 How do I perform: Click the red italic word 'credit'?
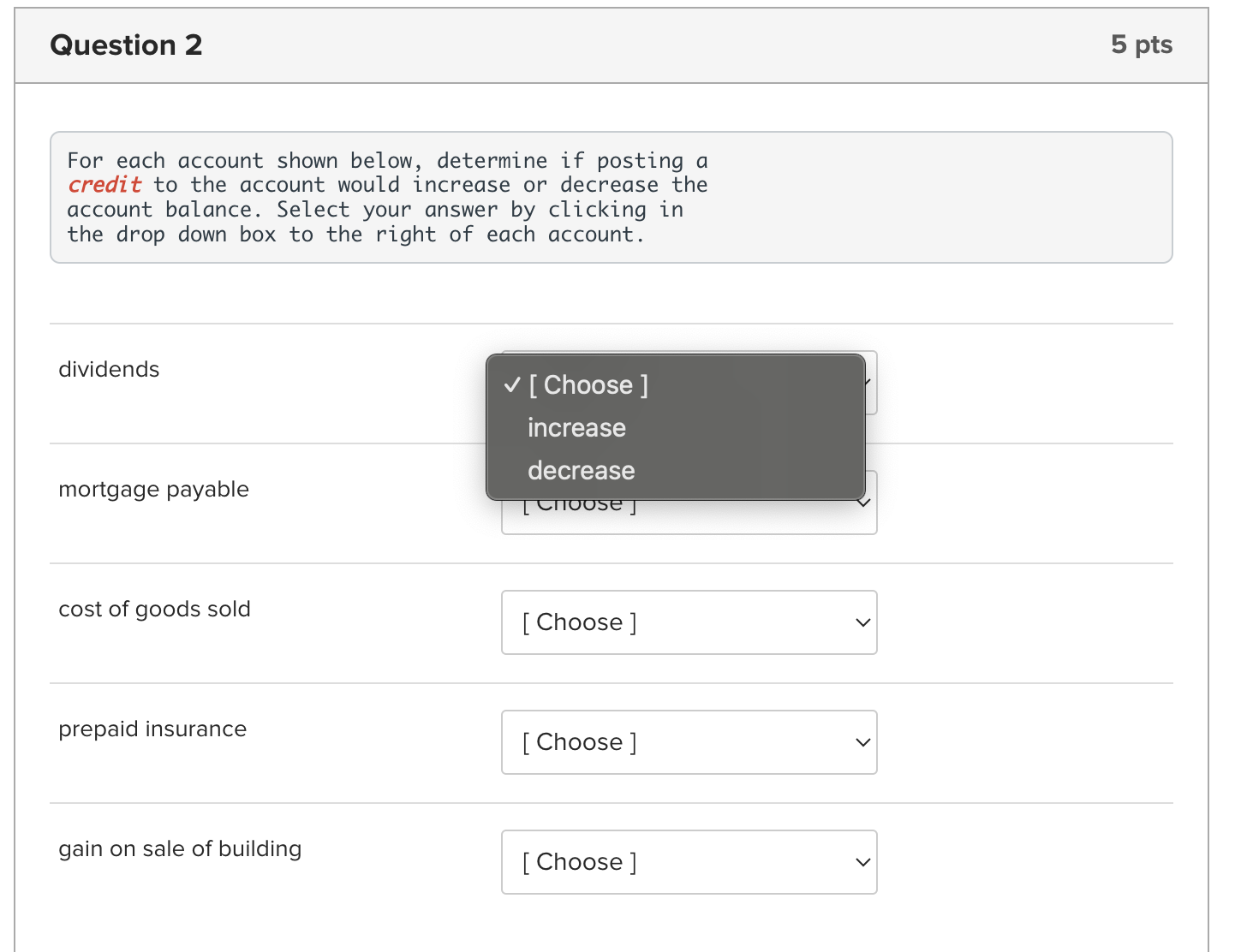pos(104,184)
